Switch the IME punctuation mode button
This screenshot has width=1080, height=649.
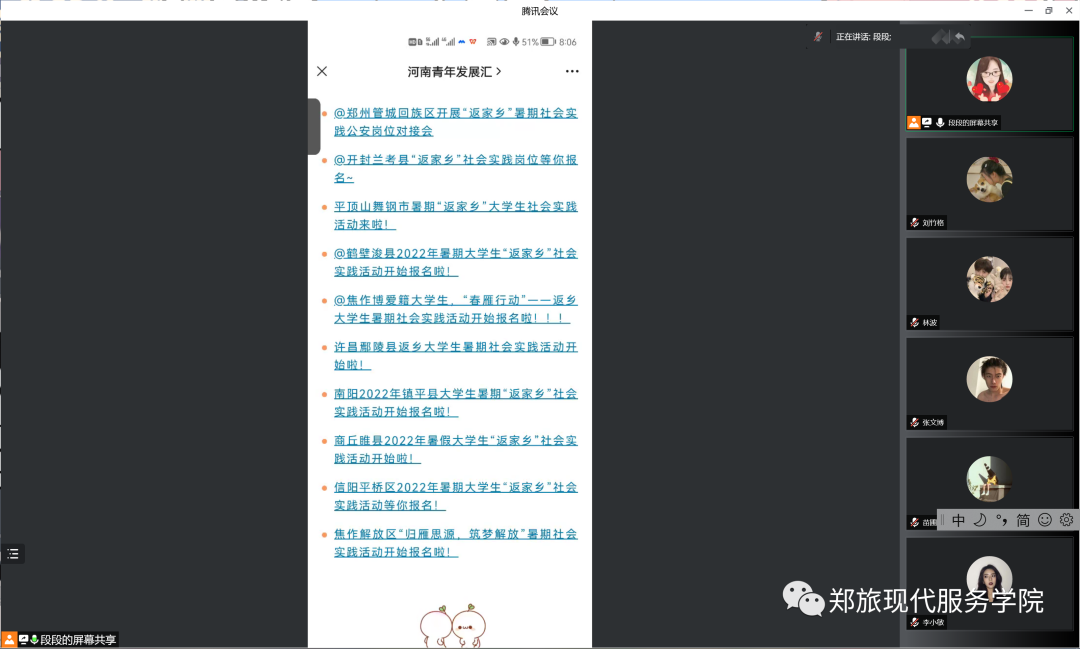(1001, 520)
